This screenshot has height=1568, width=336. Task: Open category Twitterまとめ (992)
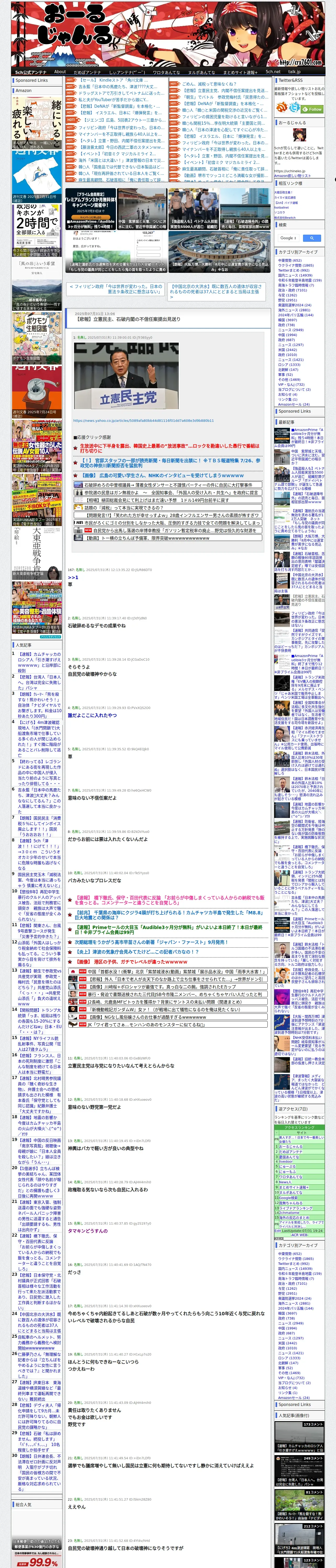pyautogui.click(x=293, y=270)
